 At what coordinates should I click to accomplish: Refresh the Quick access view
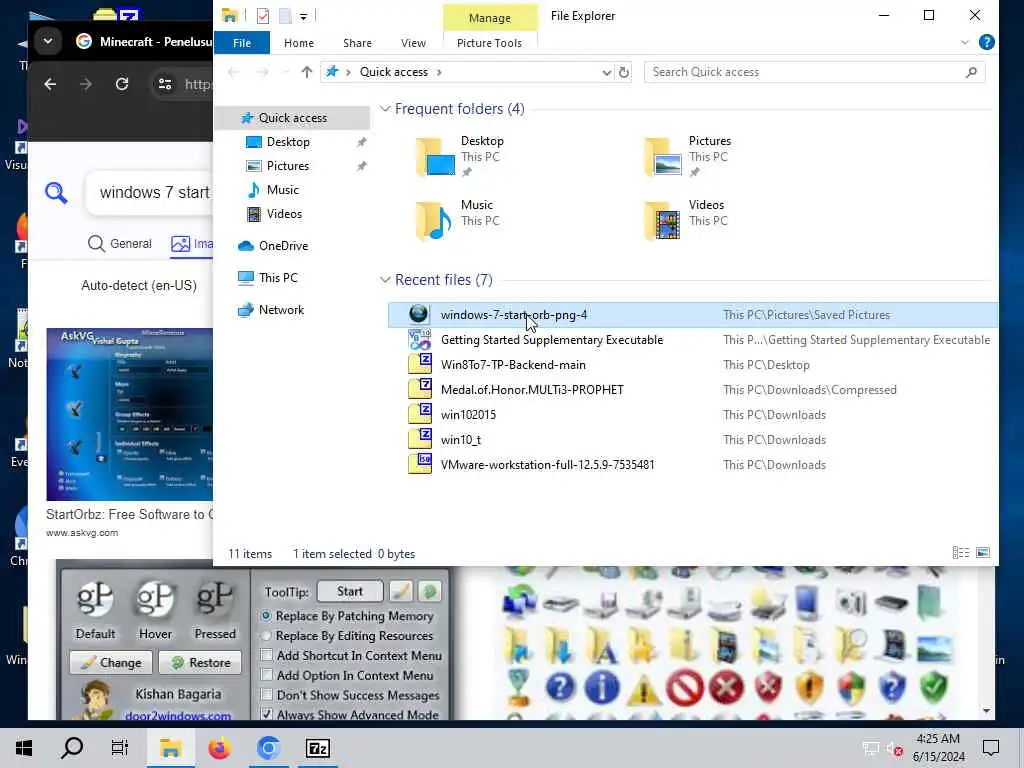point(624,72)
